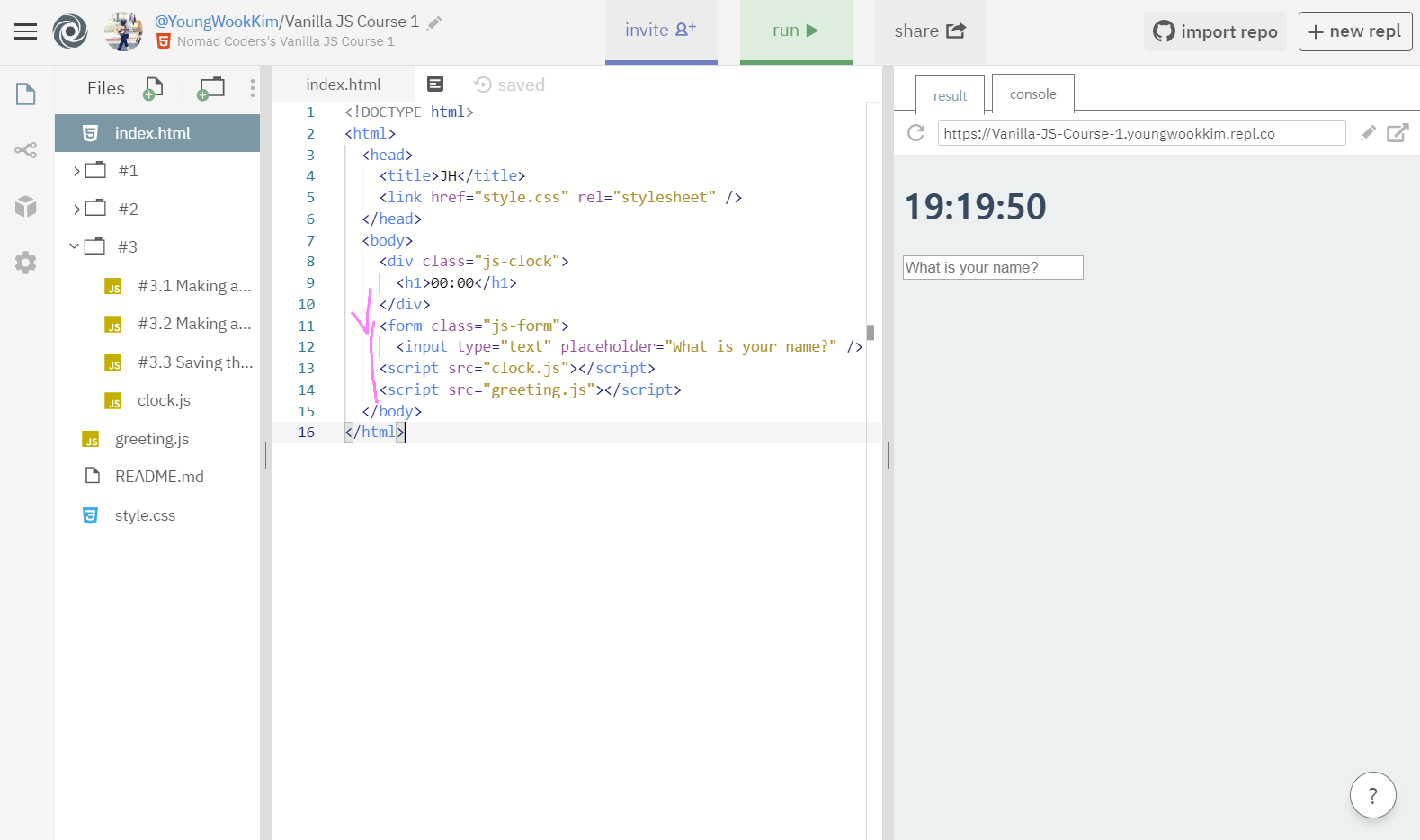Open the settings gear sidebar icon
The height and width of the screenshot is (840, 1420).
tap(26, 262)
